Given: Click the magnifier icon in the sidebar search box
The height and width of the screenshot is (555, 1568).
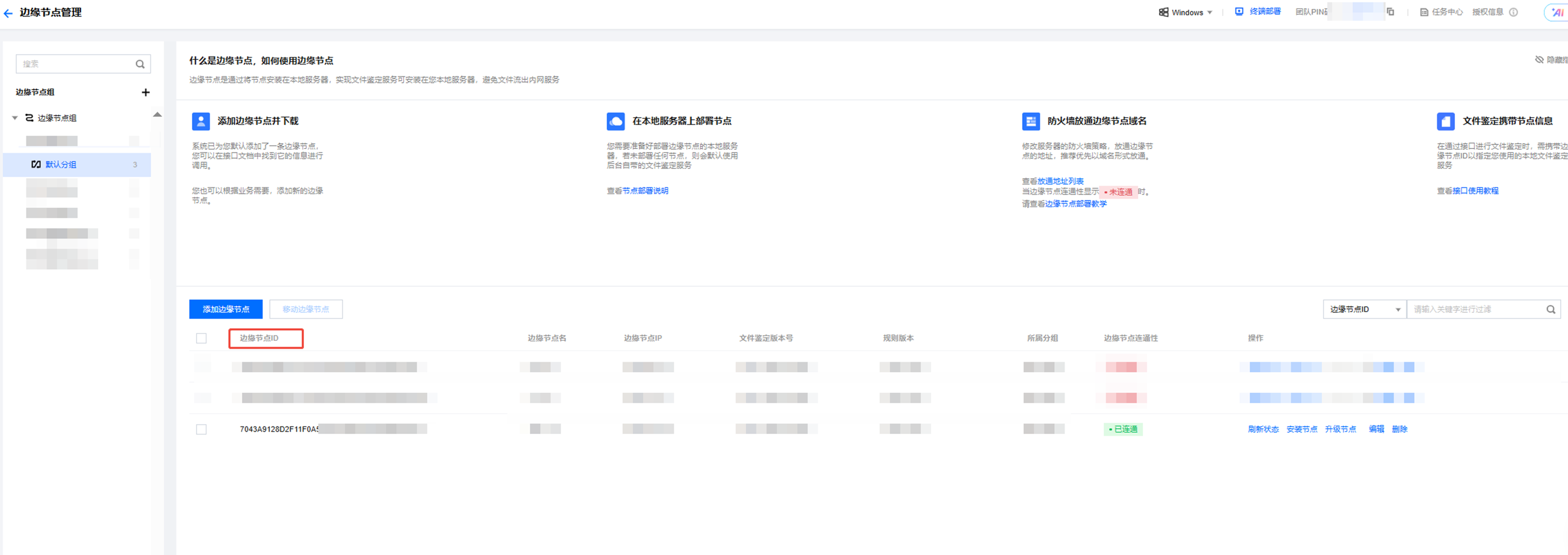Looking at the screenshot, I should coord(140,64).
